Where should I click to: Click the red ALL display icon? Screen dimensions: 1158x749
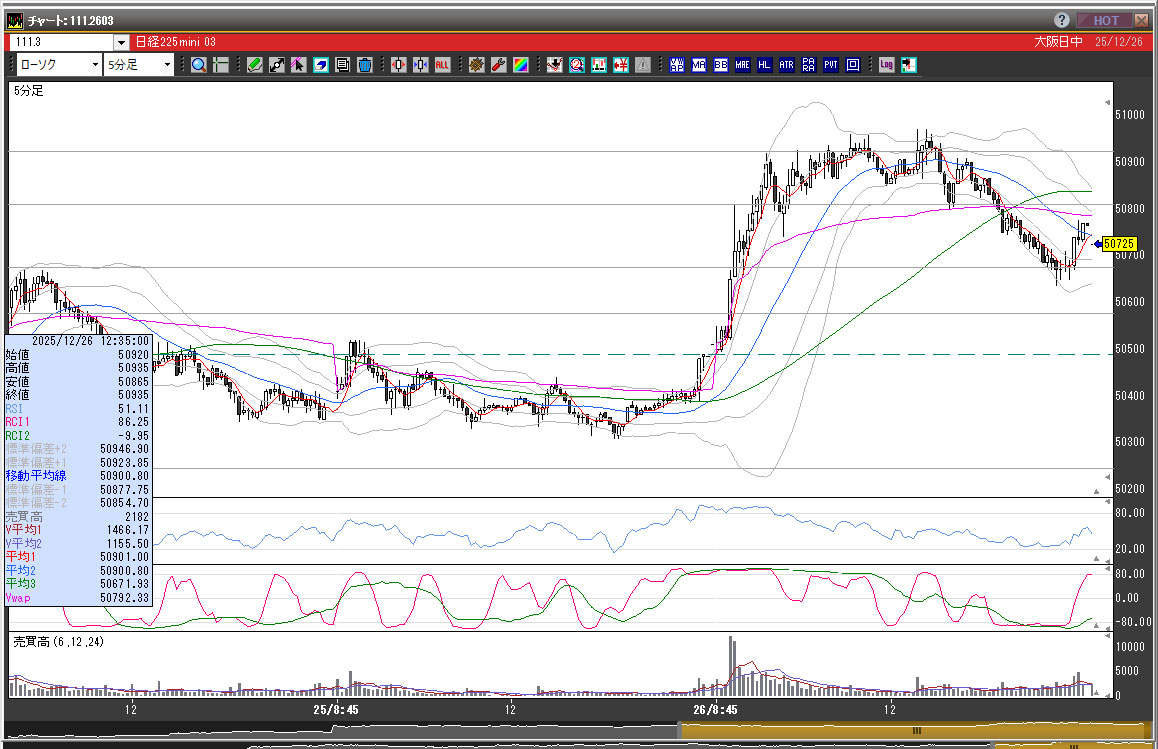coord(442,65)
